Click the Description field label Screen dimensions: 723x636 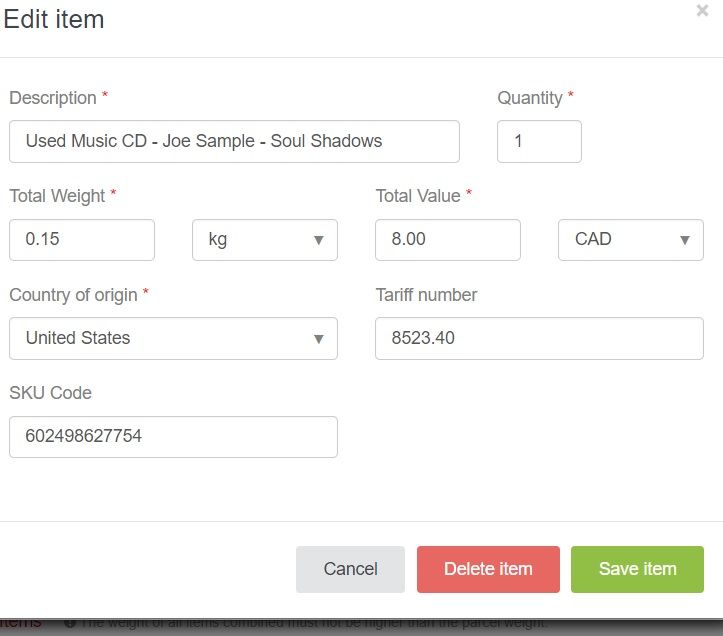coord(53,98)
